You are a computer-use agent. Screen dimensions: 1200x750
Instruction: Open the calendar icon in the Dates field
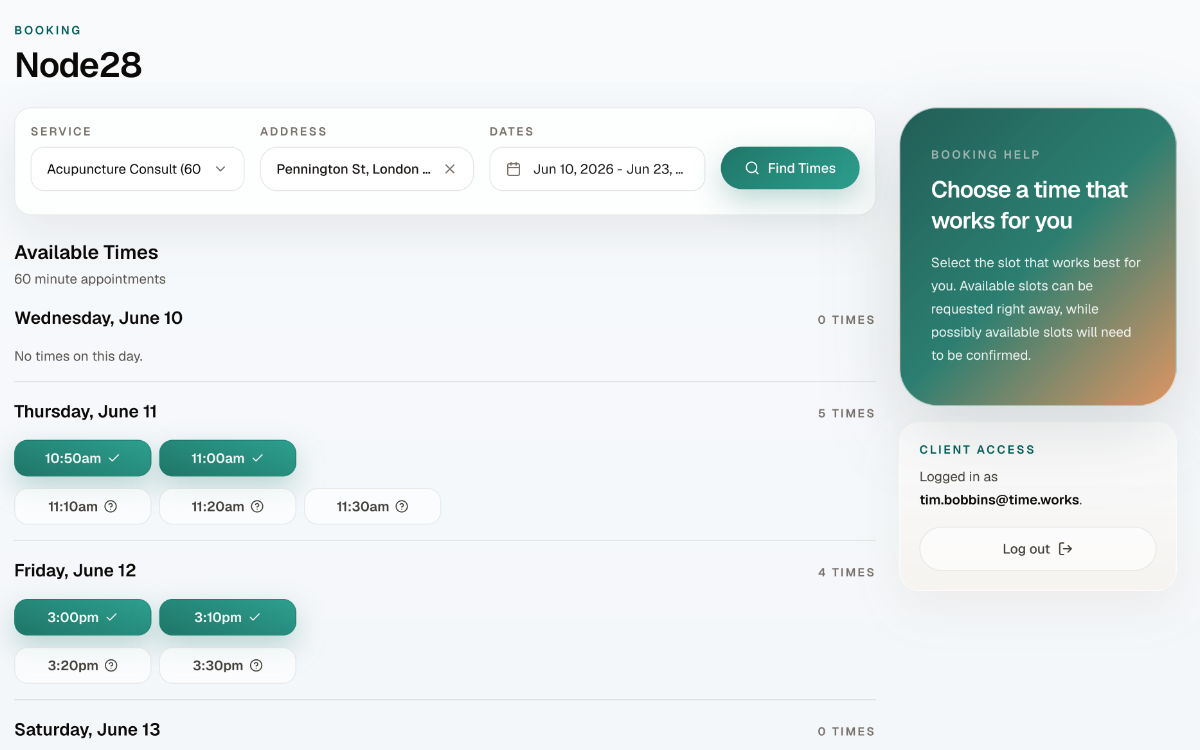[514, 169]
